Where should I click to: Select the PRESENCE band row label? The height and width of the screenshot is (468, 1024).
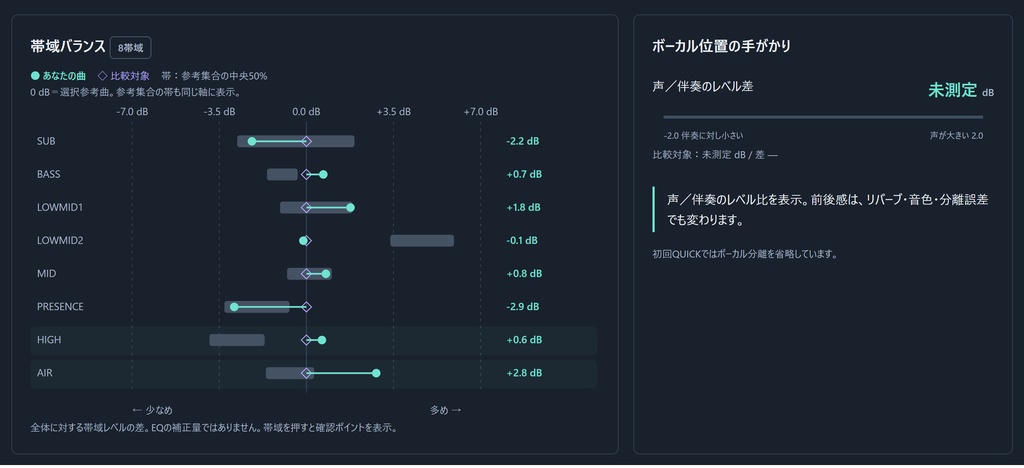pos(60,307)
